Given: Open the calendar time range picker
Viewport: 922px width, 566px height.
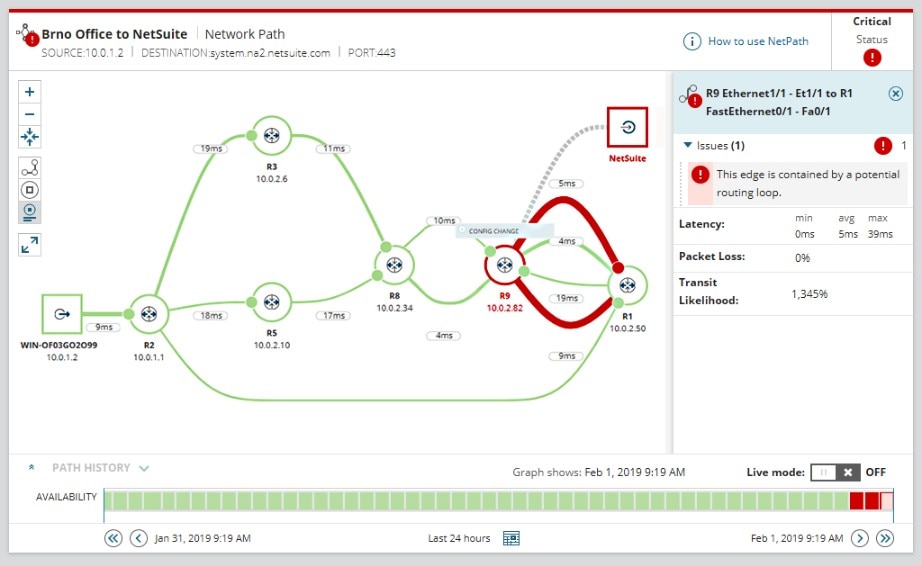Looking at the screenshot, I should point(511,538).
